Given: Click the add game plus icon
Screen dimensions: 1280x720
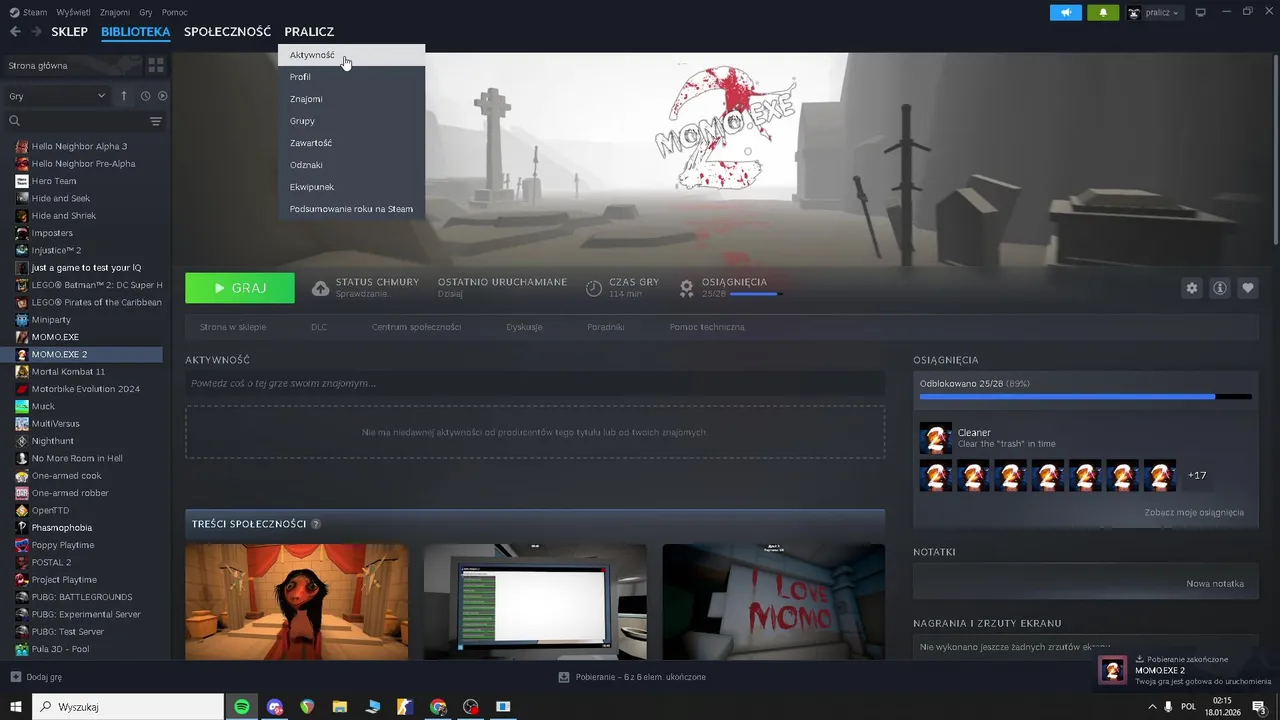Looking at the screenshot, I should [15, 677].
